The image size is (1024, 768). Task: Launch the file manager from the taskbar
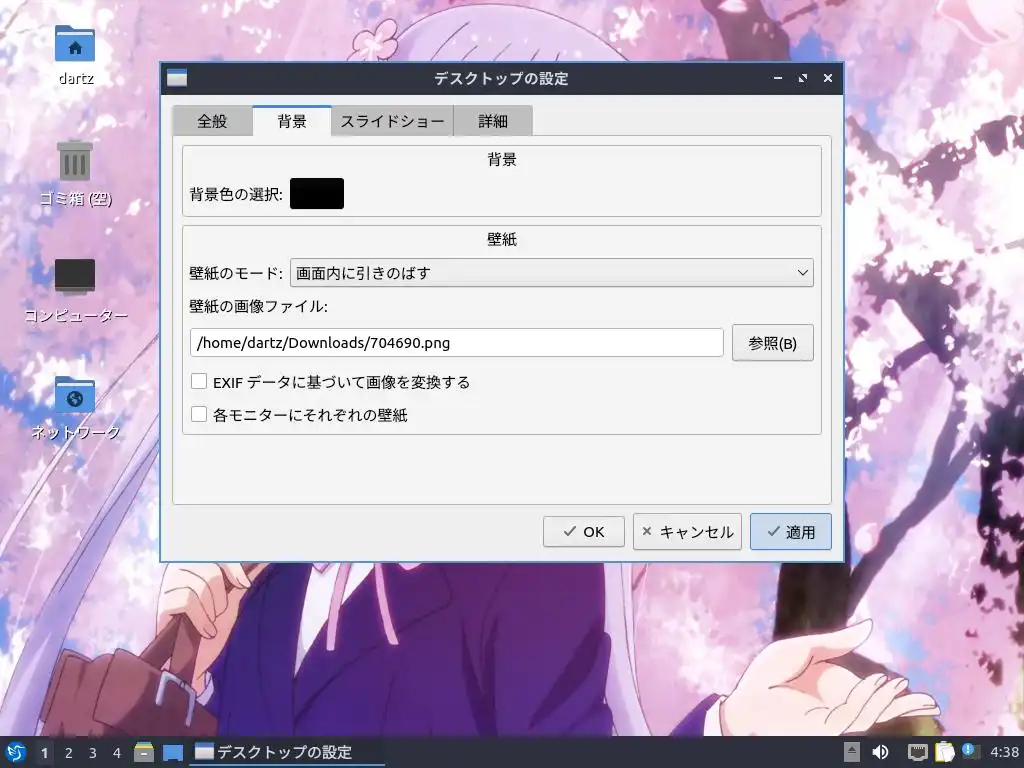(x=144, y=752)
